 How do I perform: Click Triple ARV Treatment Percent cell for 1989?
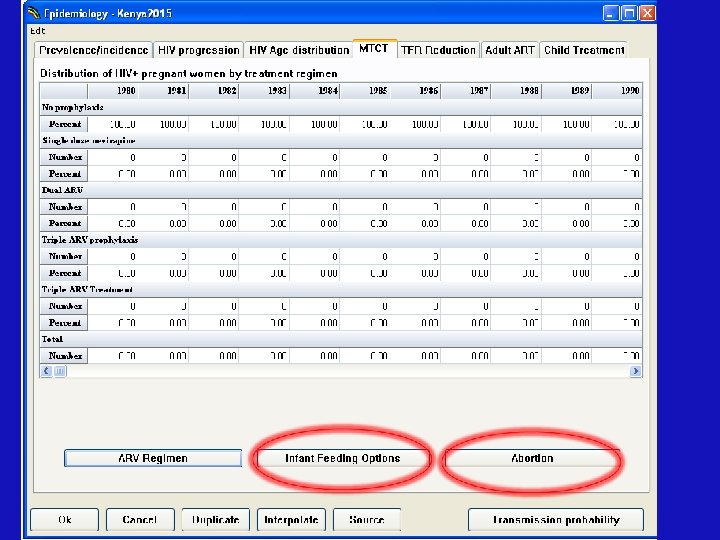point(567,322)
